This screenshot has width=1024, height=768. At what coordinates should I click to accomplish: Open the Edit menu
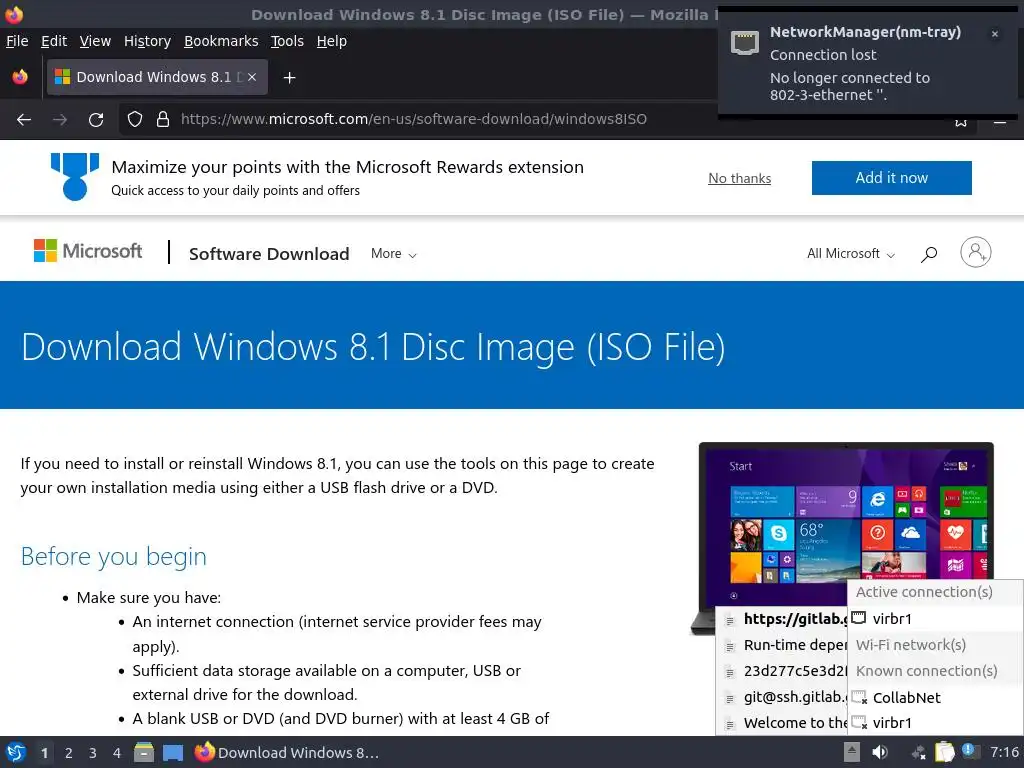pyautogui.click(x=54, y=41)
